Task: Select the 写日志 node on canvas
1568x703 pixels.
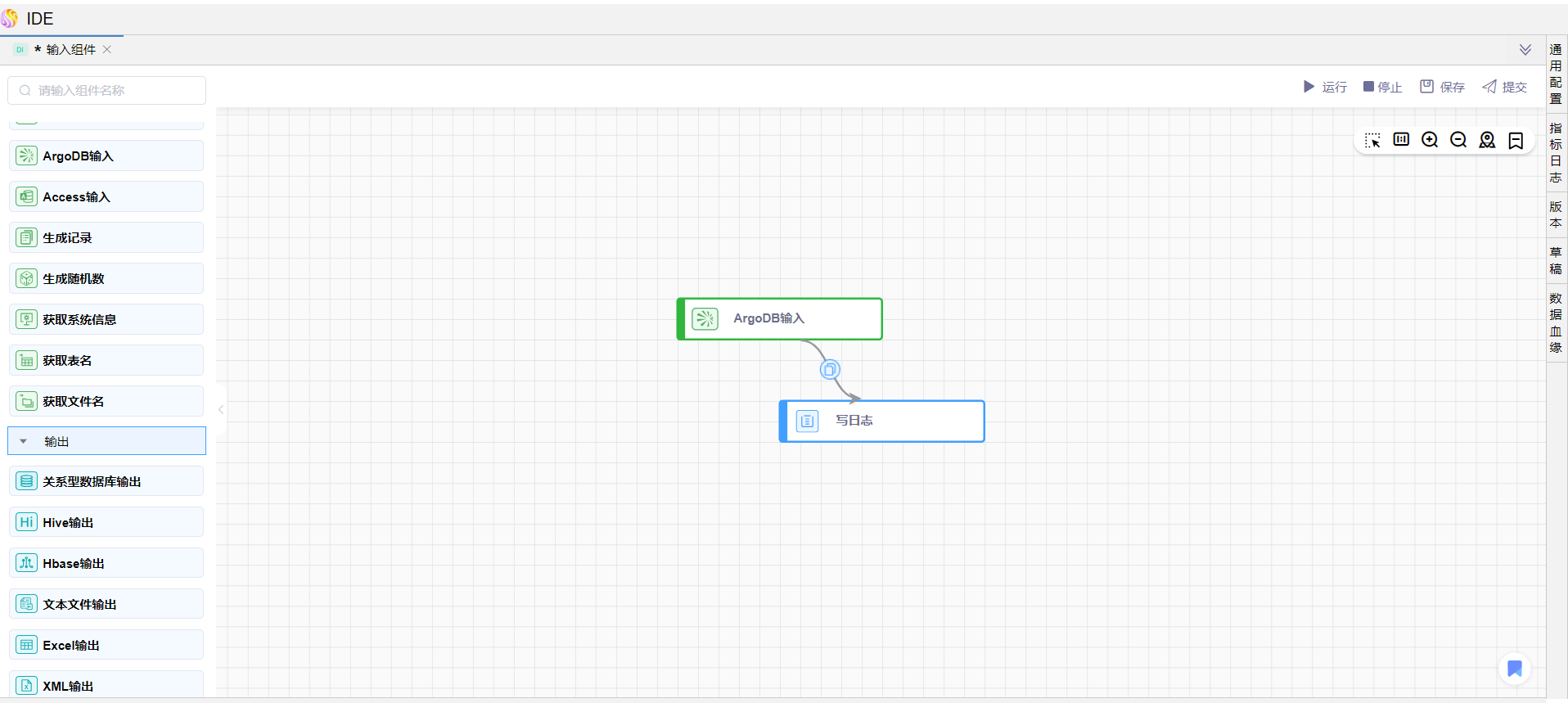Action: click(x=882, y=421)
